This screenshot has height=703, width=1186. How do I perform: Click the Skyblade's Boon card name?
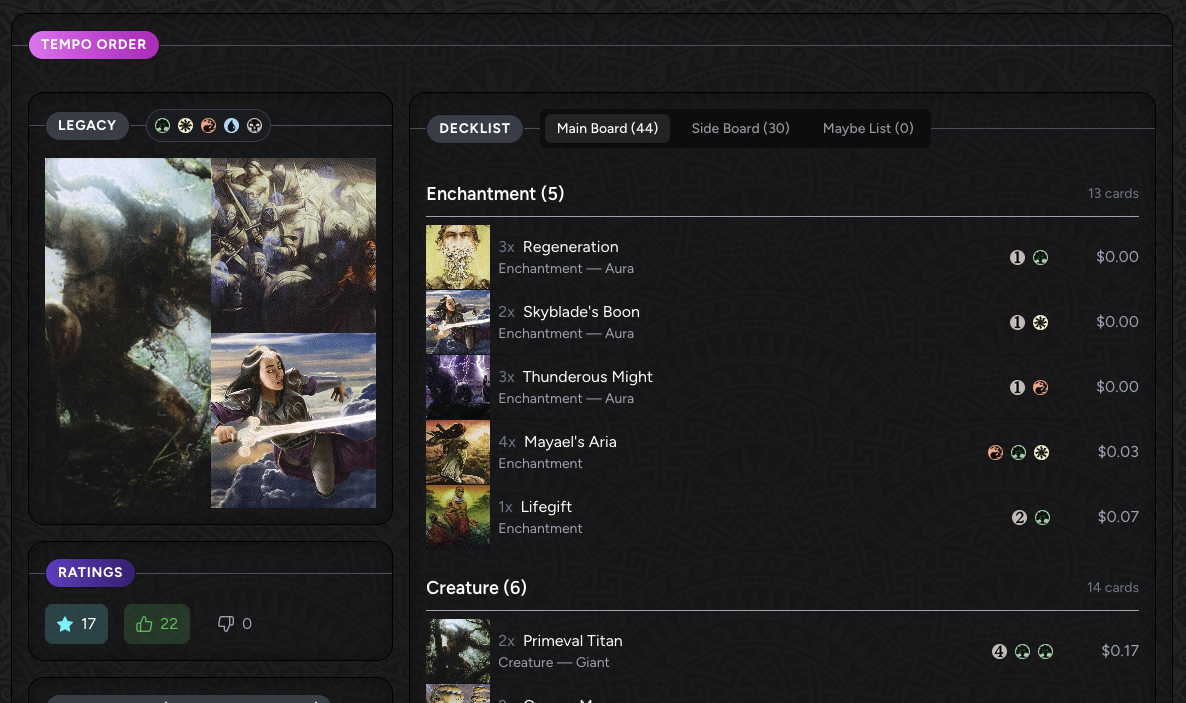tap(581, 312)
